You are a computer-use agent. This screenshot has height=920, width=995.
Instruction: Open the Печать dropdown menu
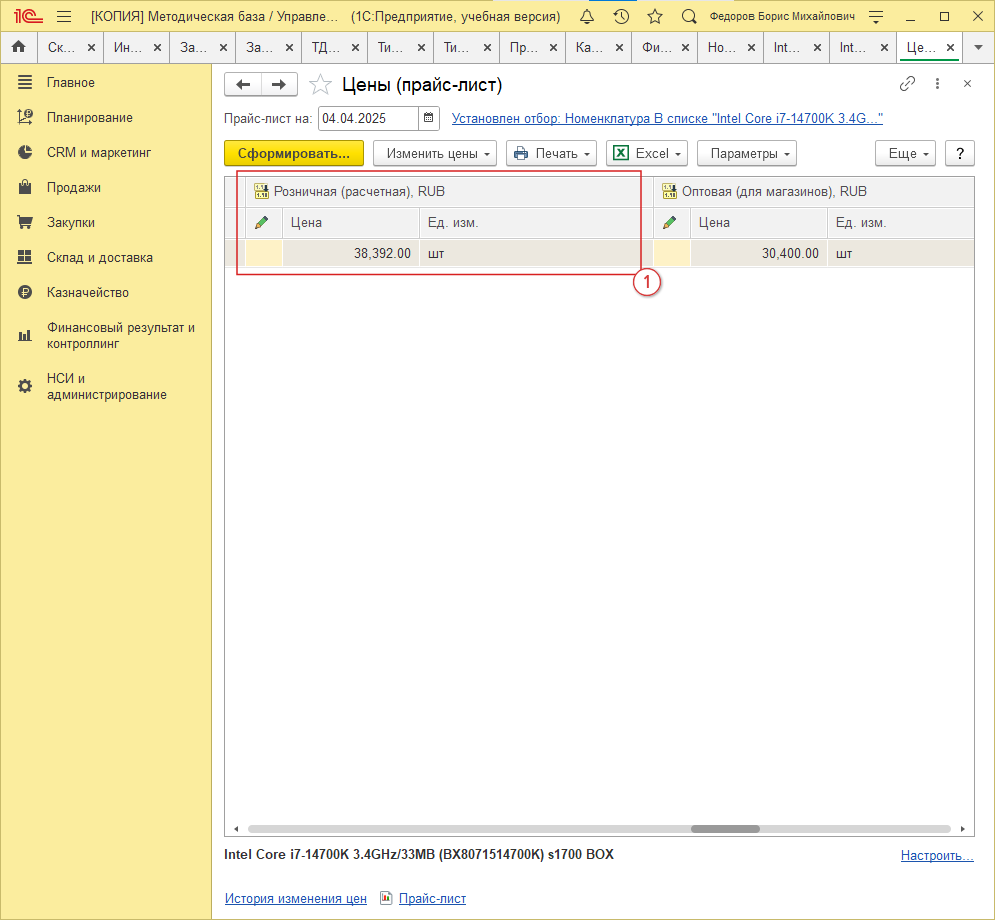(551, 153)
